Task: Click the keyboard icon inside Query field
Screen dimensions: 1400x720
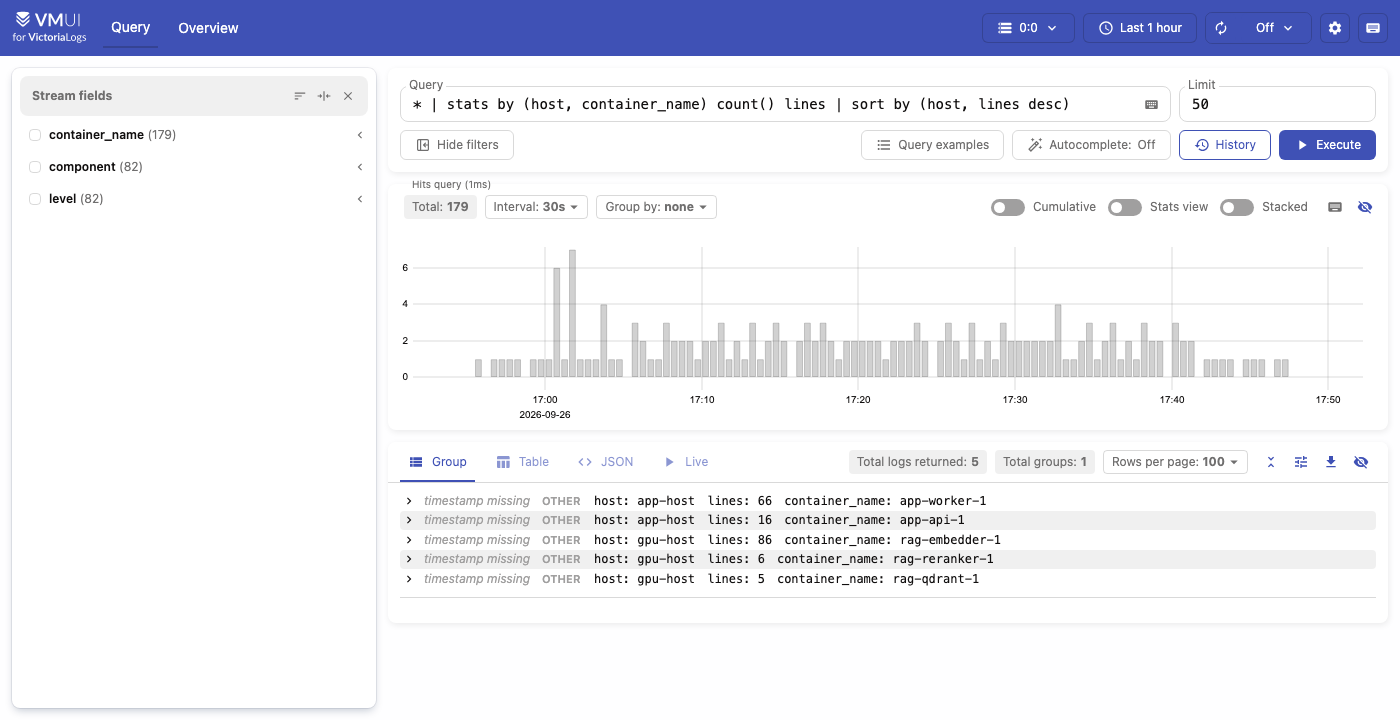Action: (1151, 104)
